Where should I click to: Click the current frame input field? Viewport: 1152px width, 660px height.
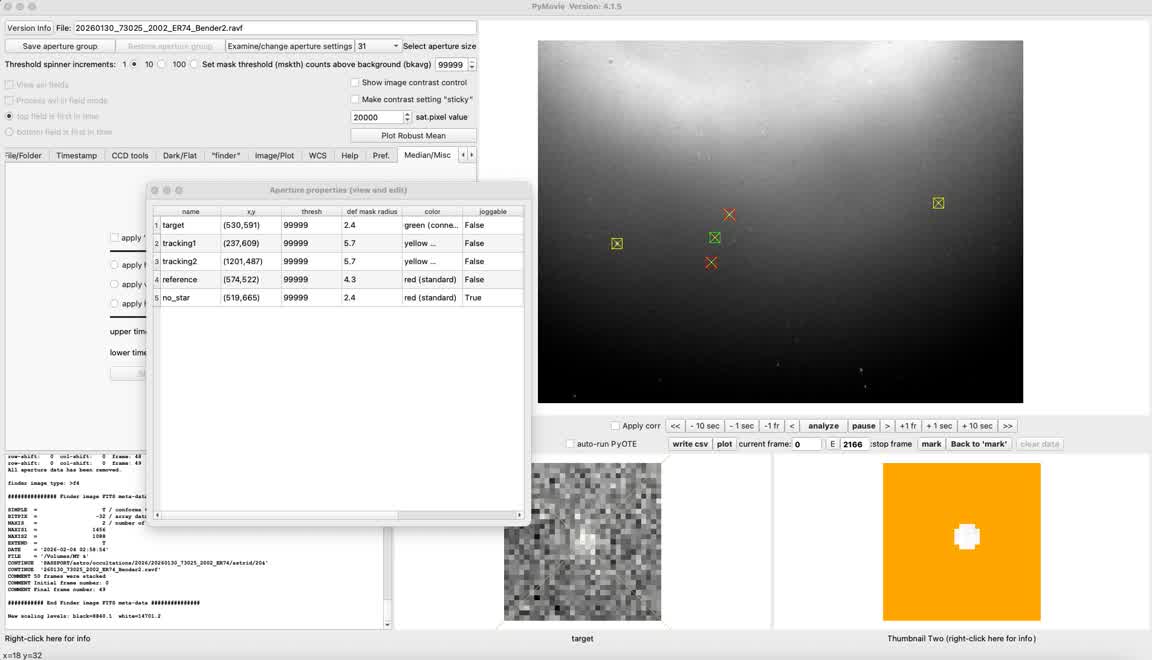click(806, 444)
